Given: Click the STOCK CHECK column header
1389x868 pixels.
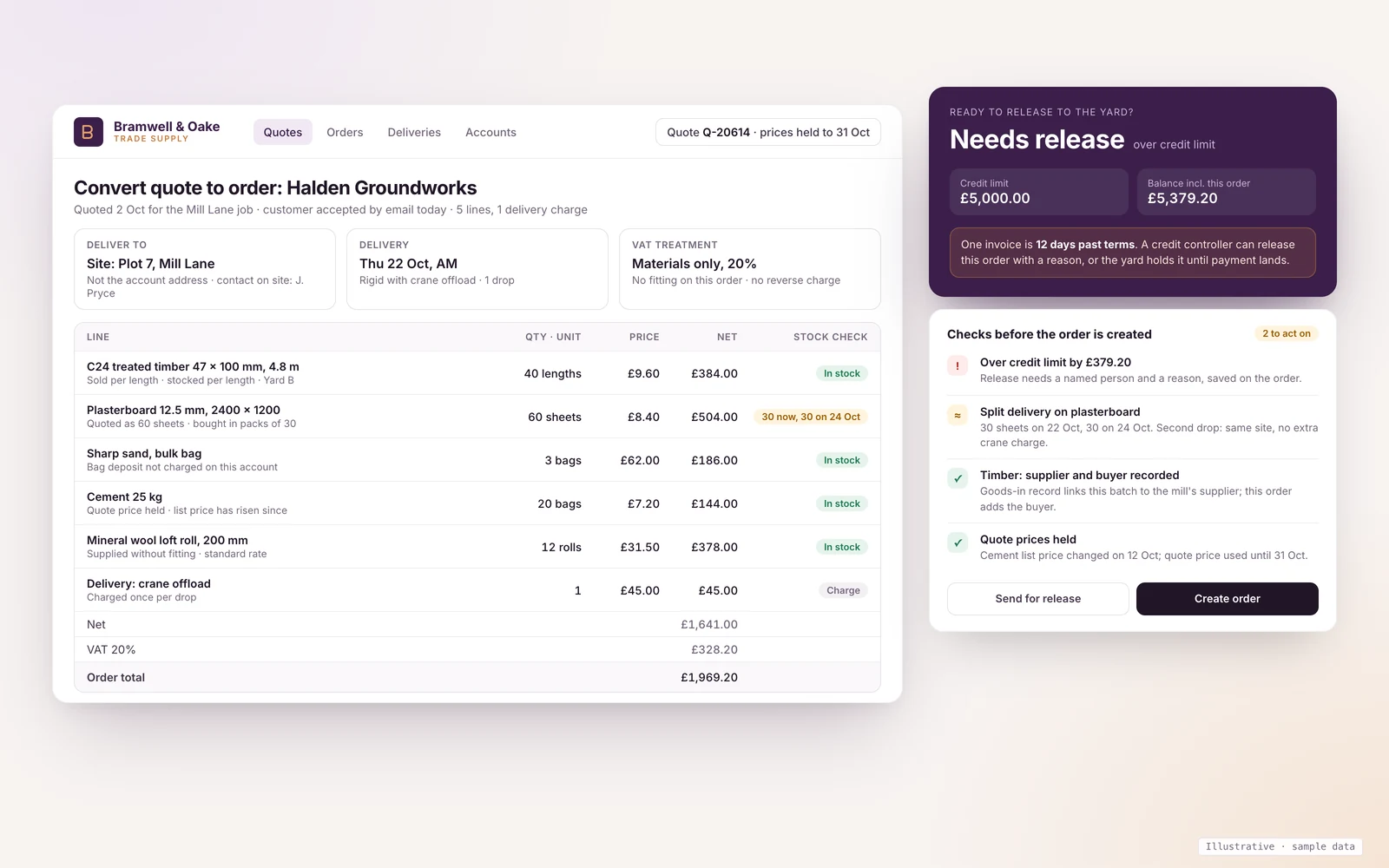Looking at the screenshot, I should 830,337.
